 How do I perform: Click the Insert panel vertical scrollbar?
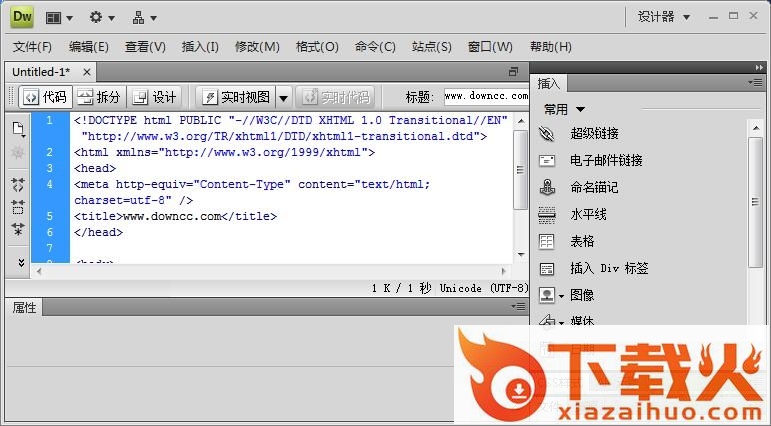(x=756, y=200)
